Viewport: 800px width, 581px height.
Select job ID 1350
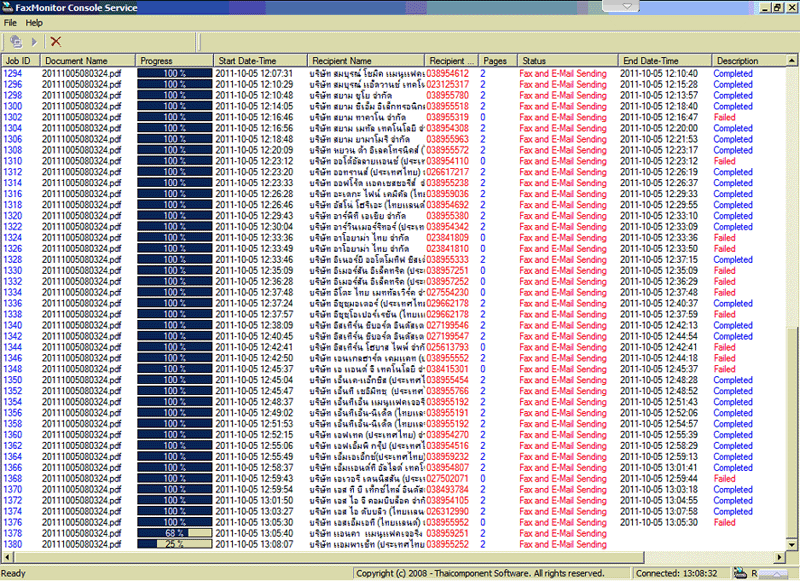pos(13,380)
